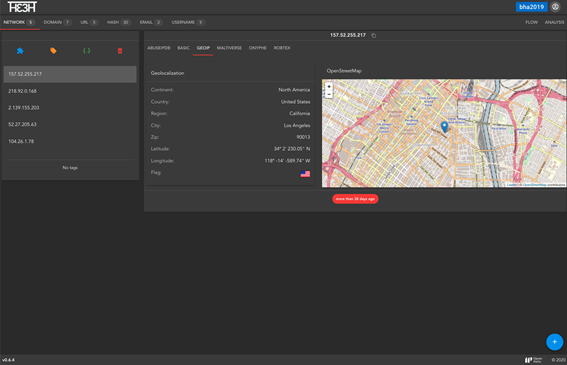Switch to the USERNAME tab
Image resolution: width=567 pixels, height=365 pixels.
(x=188, y=22)
